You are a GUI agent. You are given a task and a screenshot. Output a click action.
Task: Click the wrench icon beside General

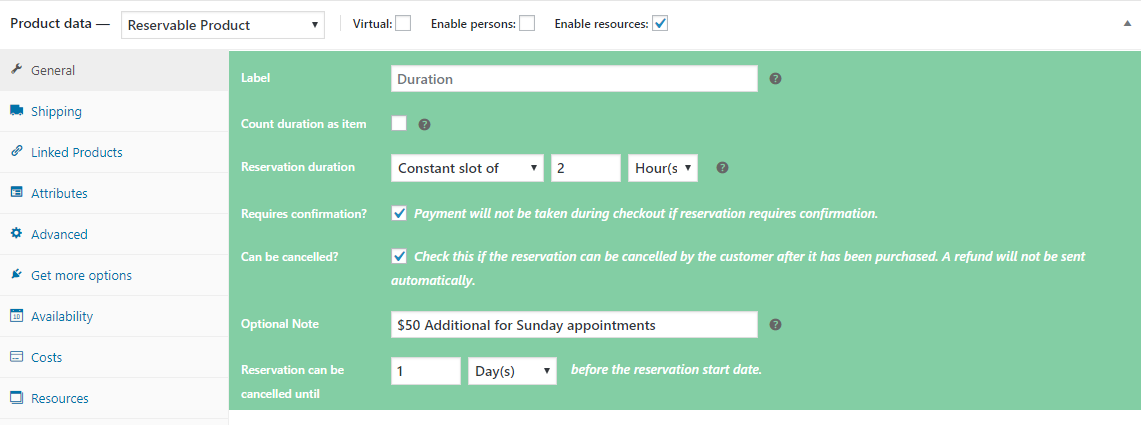[x=17, y=70]
